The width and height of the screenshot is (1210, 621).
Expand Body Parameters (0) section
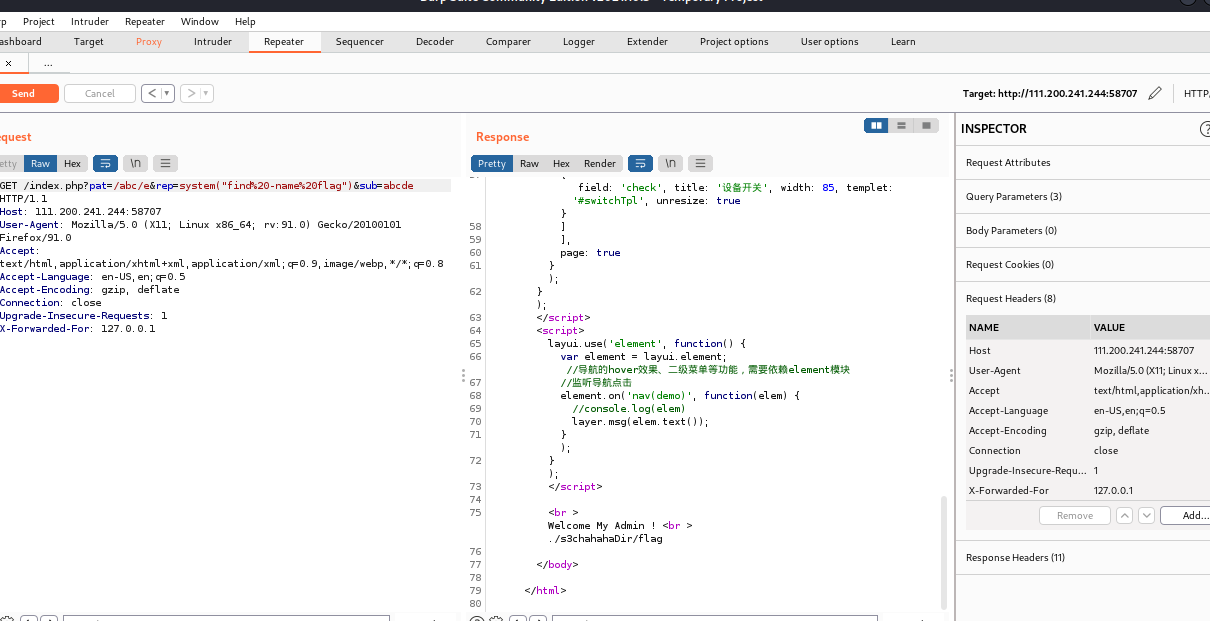1085,231
